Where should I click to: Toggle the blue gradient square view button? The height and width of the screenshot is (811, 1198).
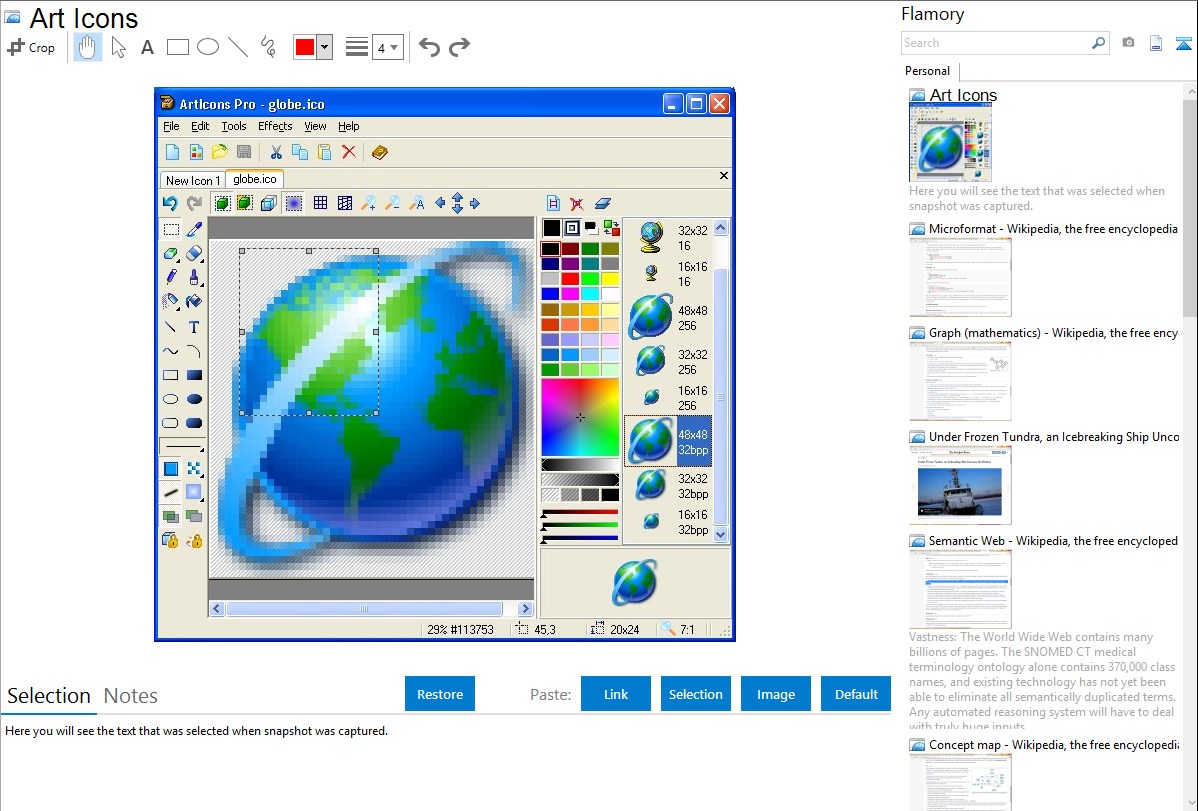pyautogui.click(x=293, y=203)
